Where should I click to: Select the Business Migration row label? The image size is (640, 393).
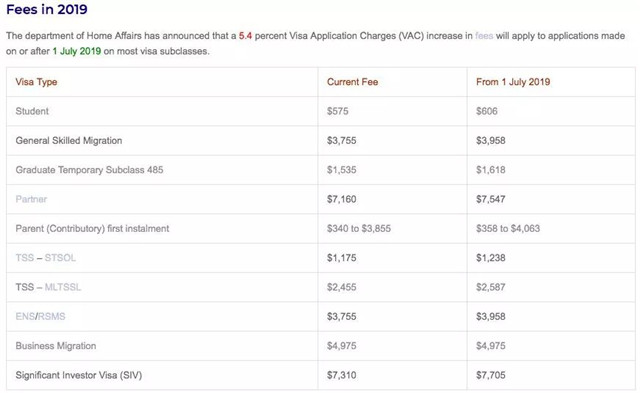56,346
